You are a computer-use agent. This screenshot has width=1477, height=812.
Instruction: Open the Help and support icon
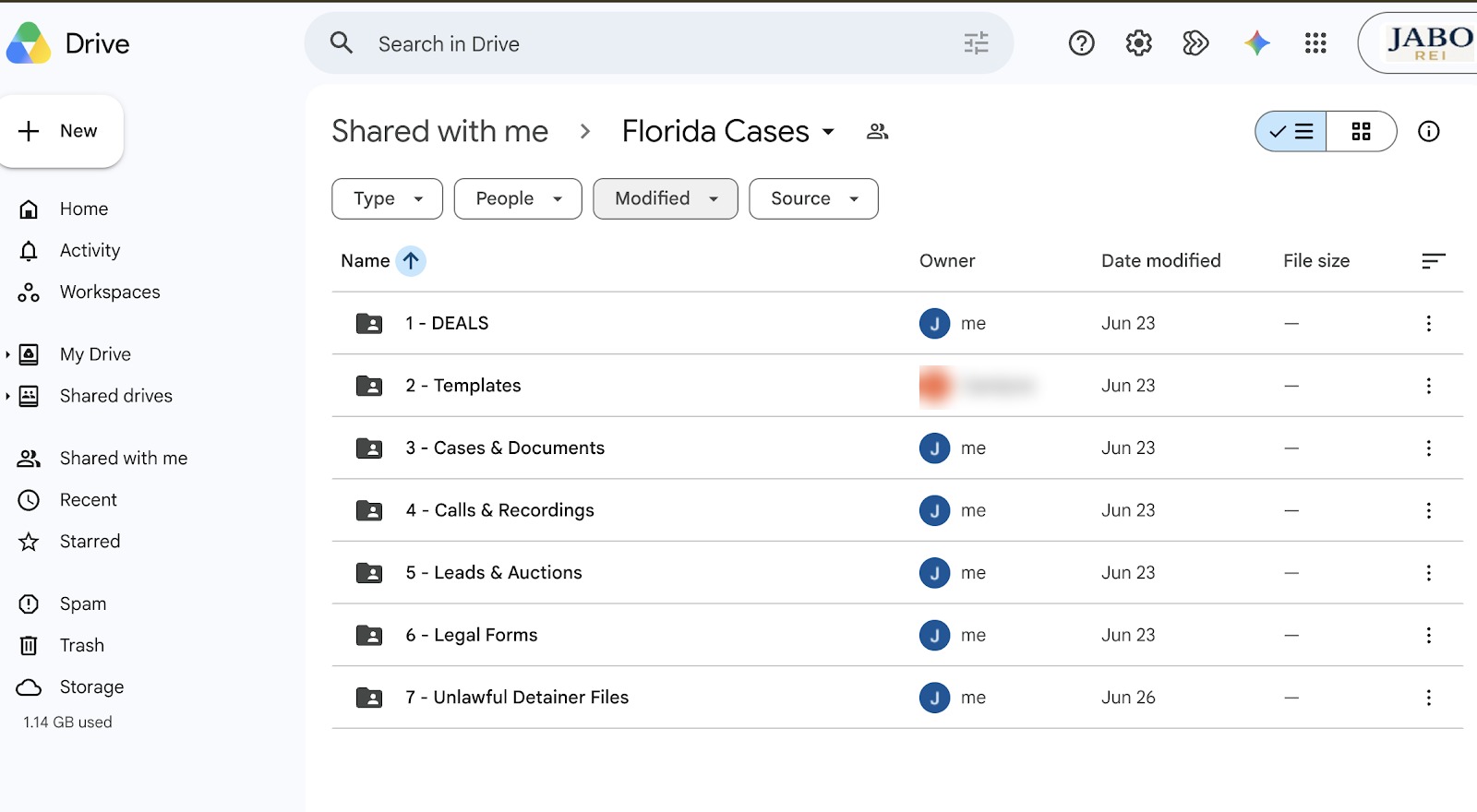[x=1081, y=43]
